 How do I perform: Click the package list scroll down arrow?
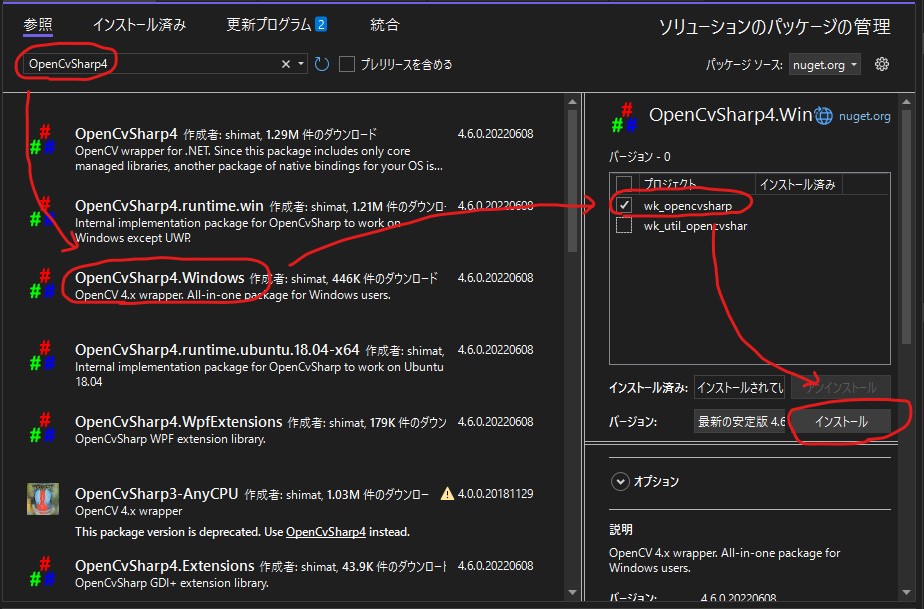tap(572, 592)
